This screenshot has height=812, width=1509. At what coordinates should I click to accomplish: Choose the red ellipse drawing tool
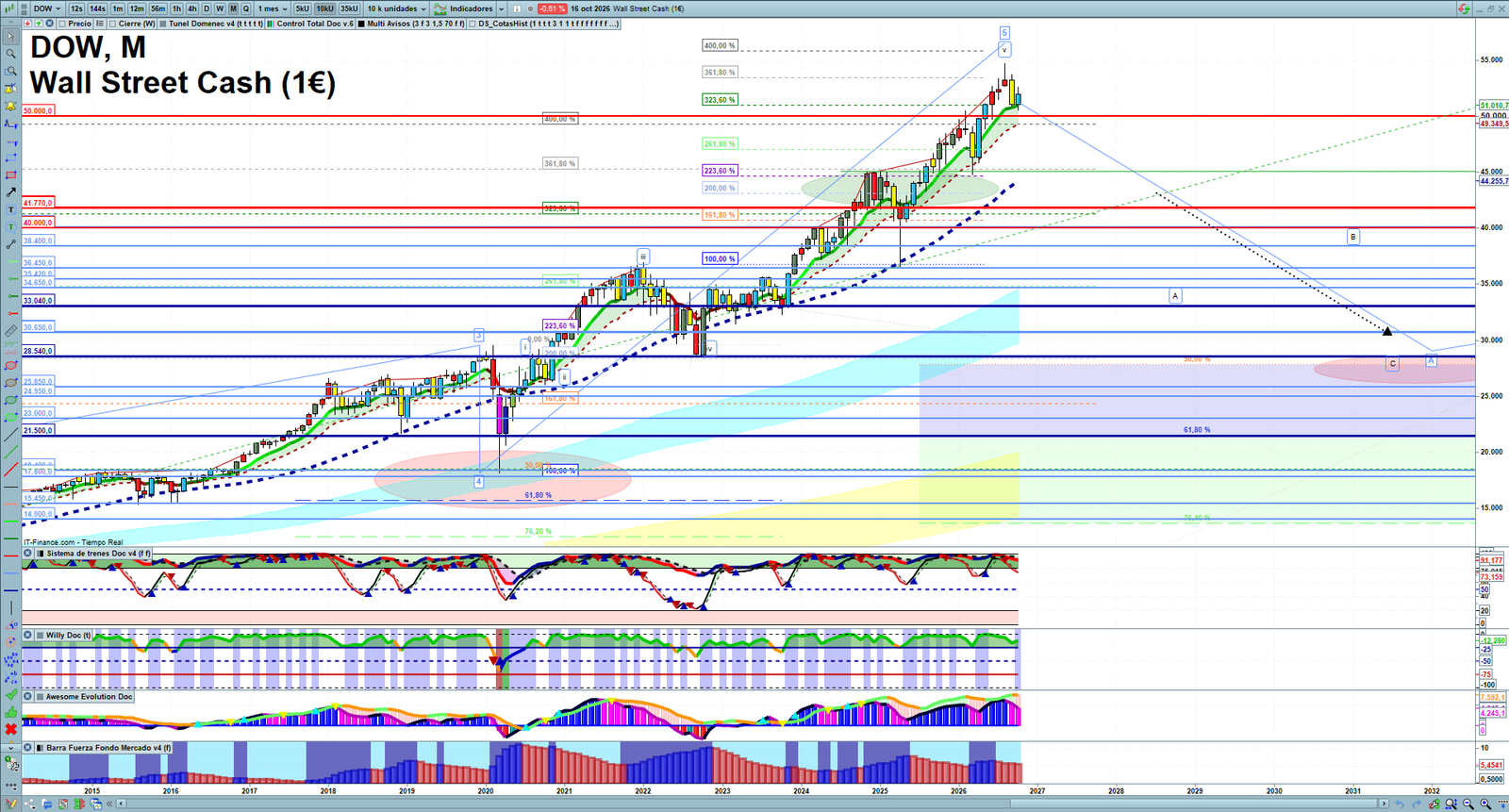[x=10, y=366]
